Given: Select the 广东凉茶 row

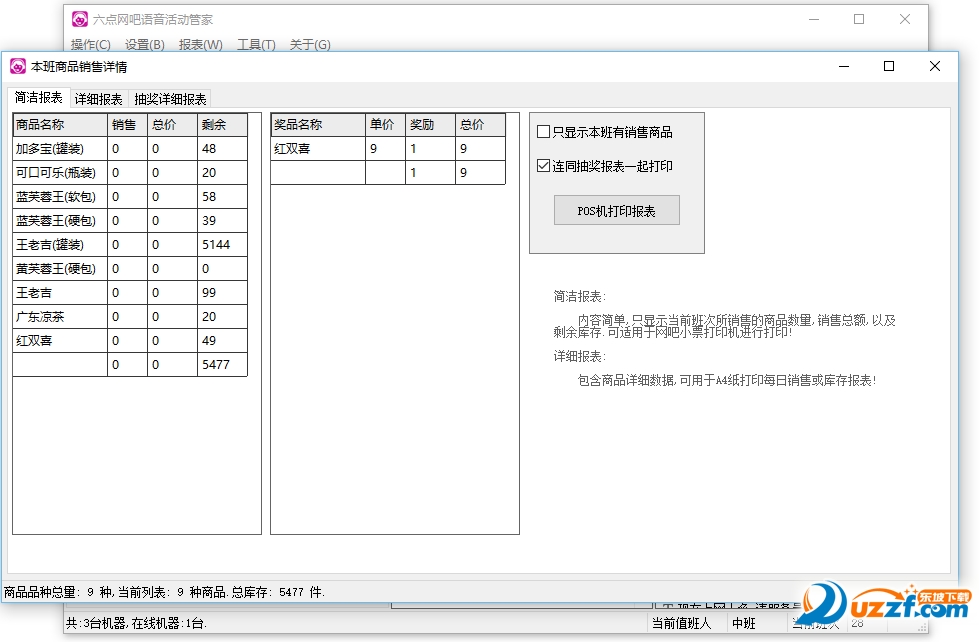Looking at the screenshot, I should coord(130,317).
